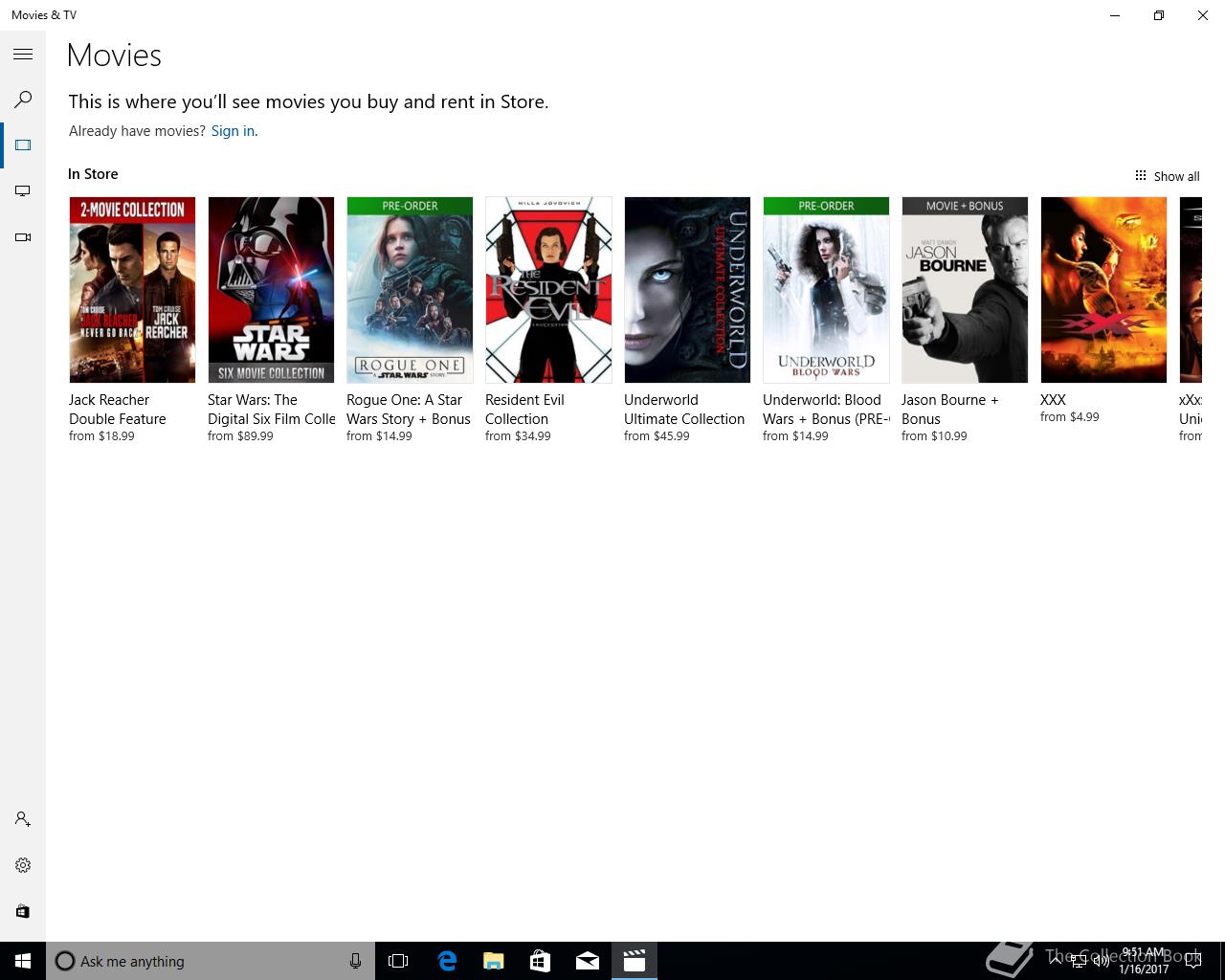1225x980 pixels.
Task: Open Rogue One pre-order poster
Action: [410, 290]
